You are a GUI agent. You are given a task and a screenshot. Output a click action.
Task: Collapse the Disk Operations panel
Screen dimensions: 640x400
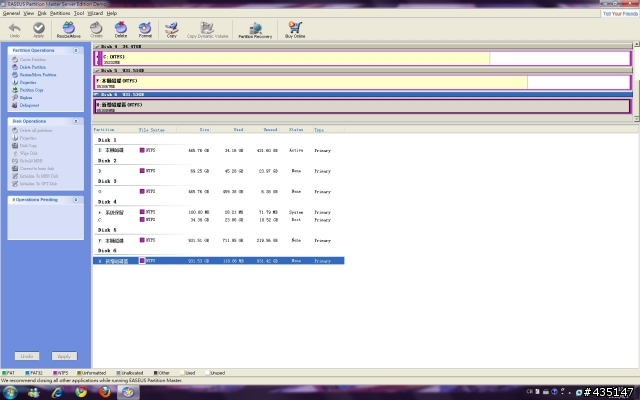(76, 121)
